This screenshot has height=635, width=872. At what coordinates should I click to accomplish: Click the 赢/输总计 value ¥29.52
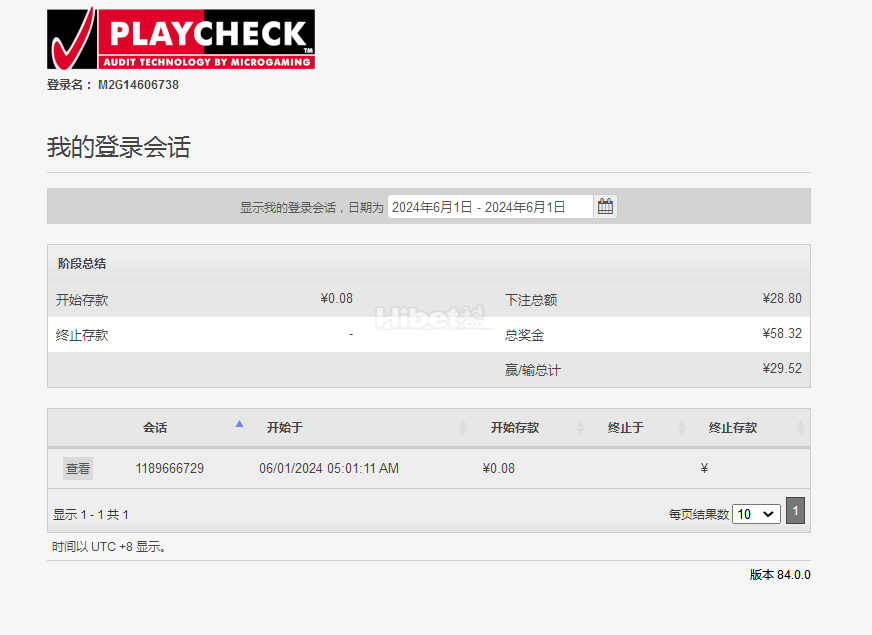point(782,369)
